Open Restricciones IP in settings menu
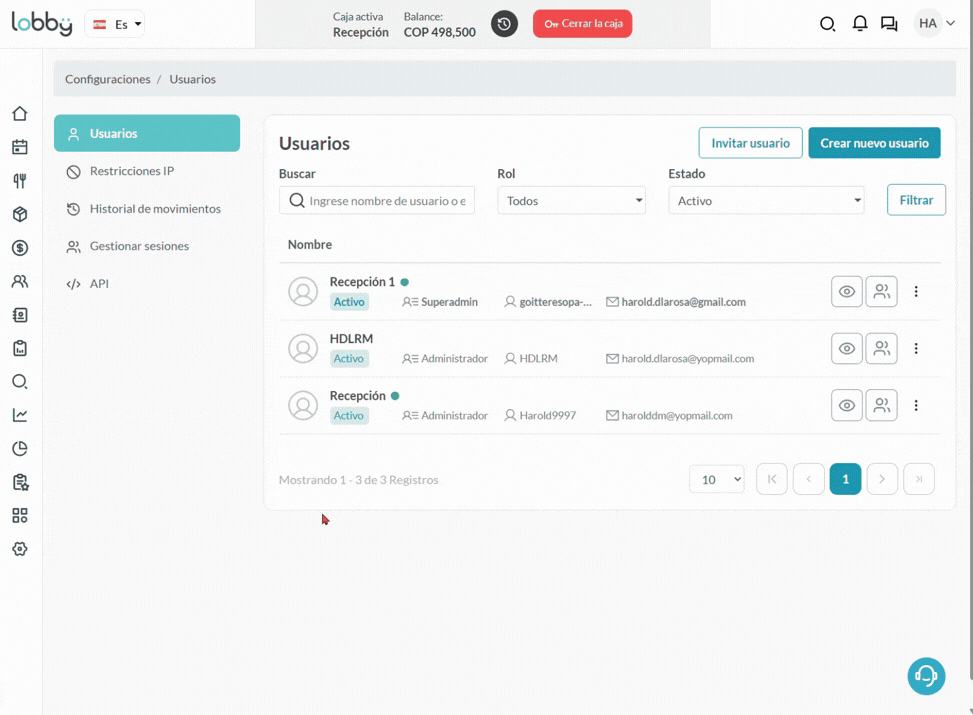 pos(132,171)
